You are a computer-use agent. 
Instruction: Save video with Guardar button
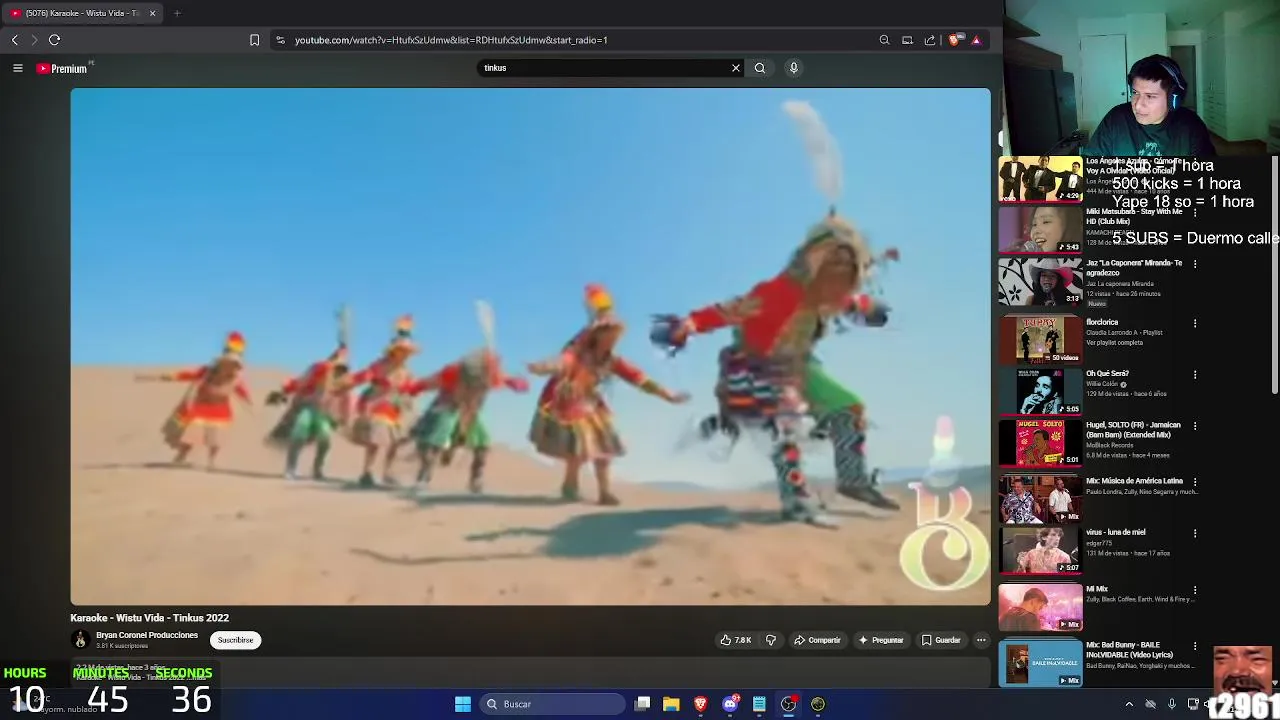coord(941,640)
